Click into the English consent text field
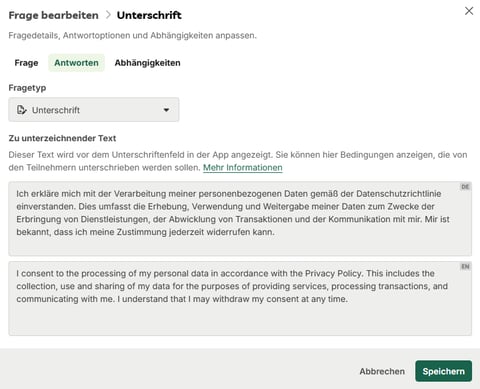The image size is (480, 389). coord(240,298)
